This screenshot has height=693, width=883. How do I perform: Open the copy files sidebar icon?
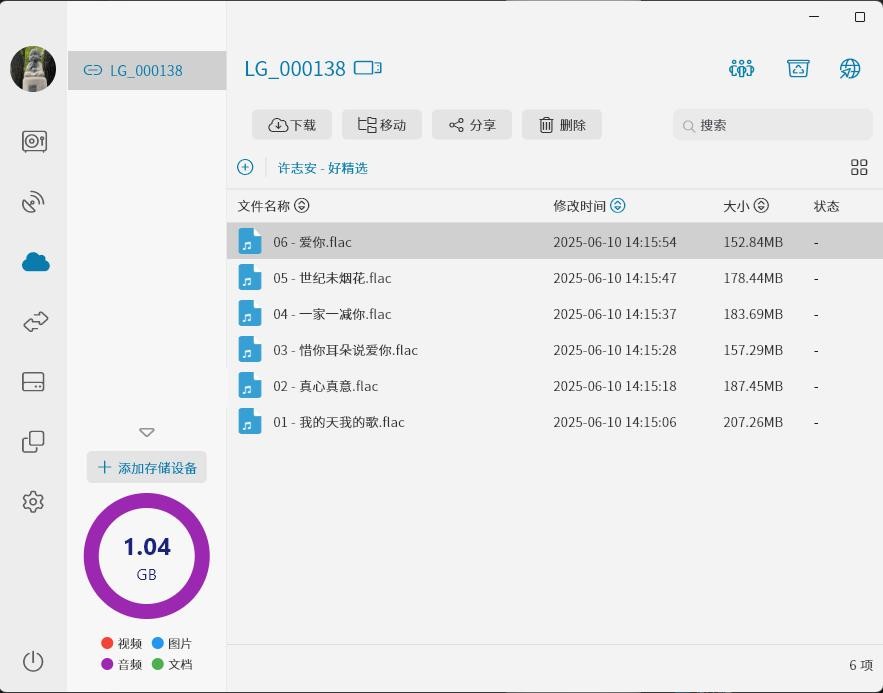tap(34, 442)
